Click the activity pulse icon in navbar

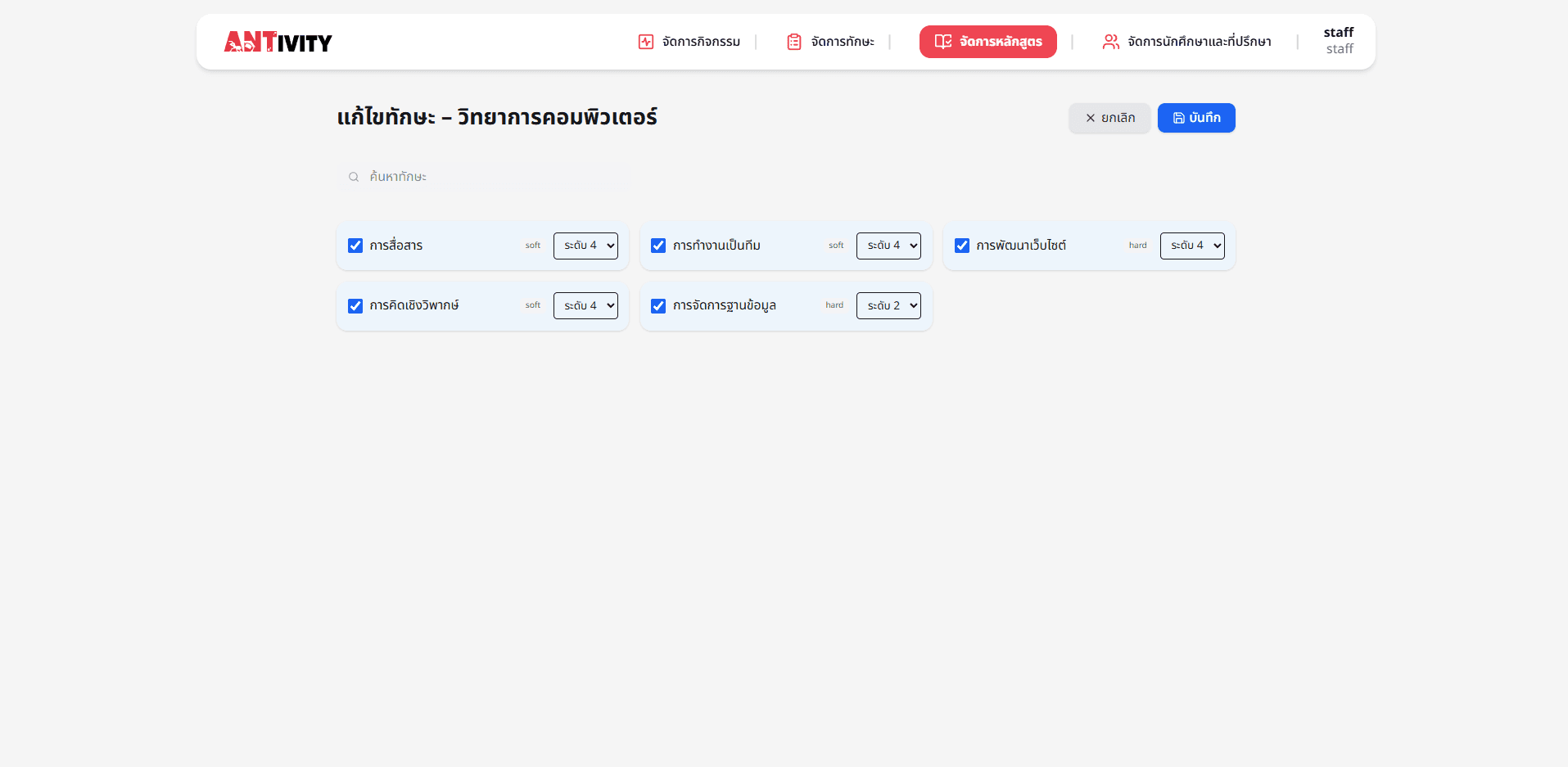pos(646,42)
